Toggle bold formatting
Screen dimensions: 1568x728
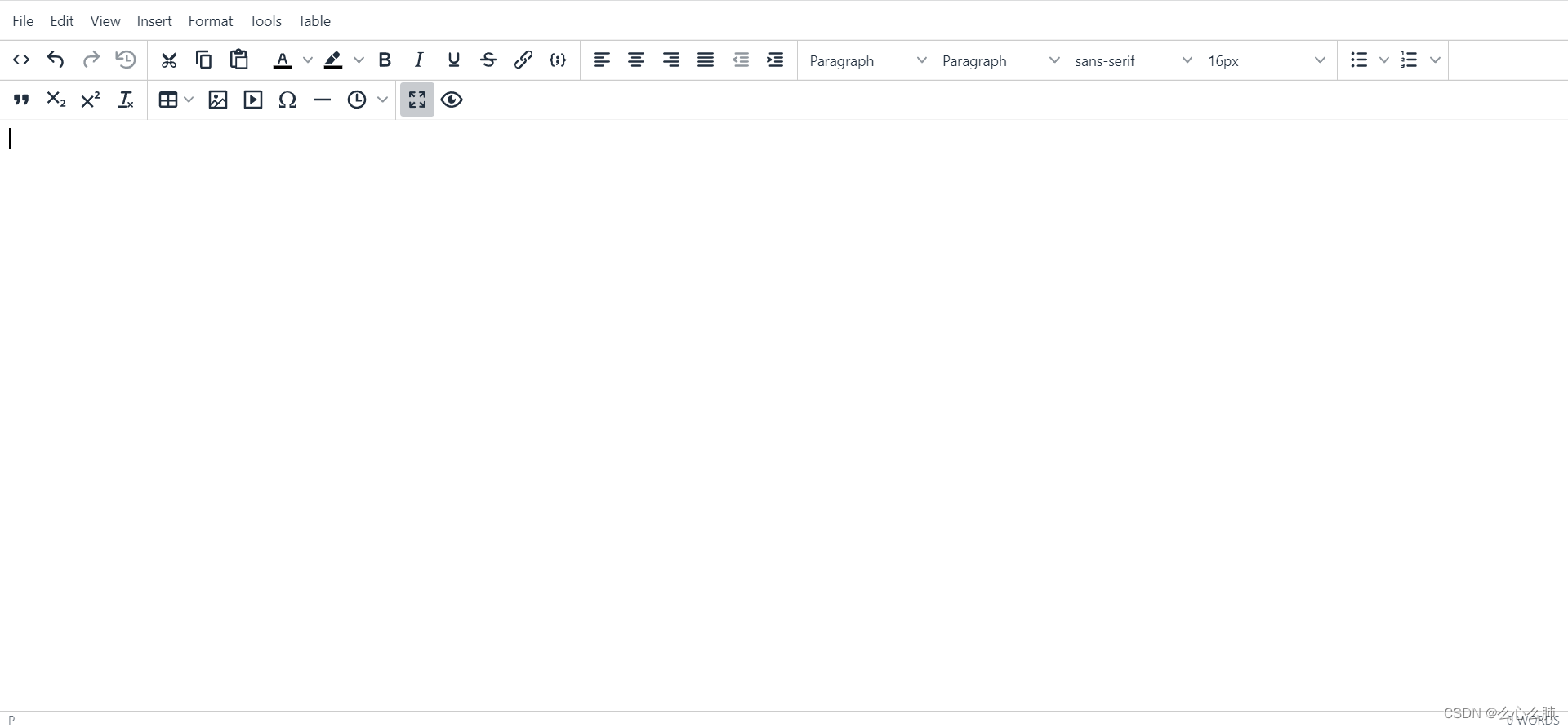coord(385,60)
